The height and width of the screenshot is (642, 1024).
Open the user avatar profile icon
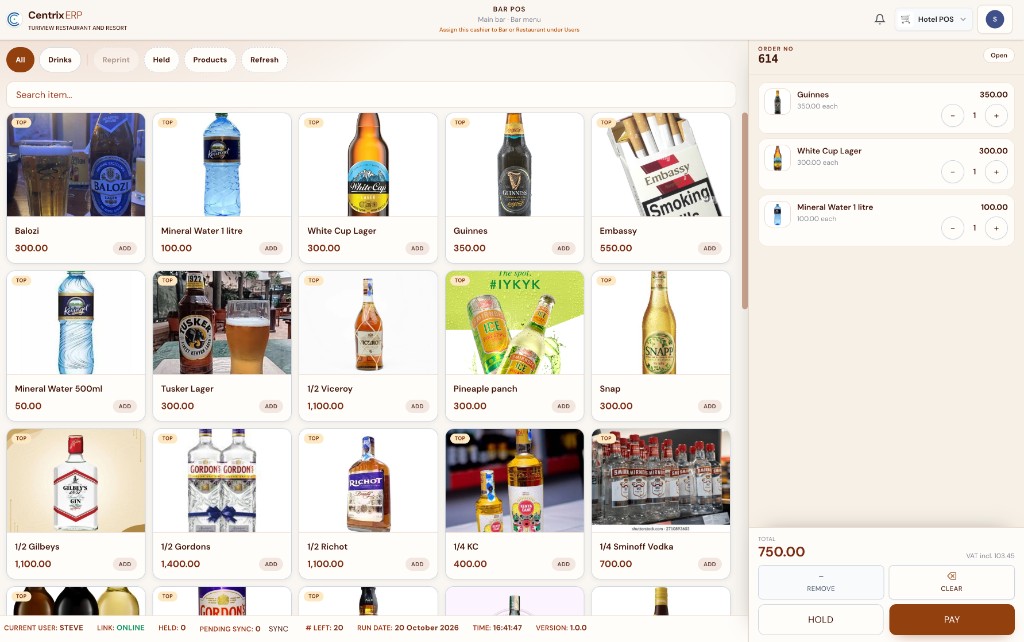[x=994, y=19]
